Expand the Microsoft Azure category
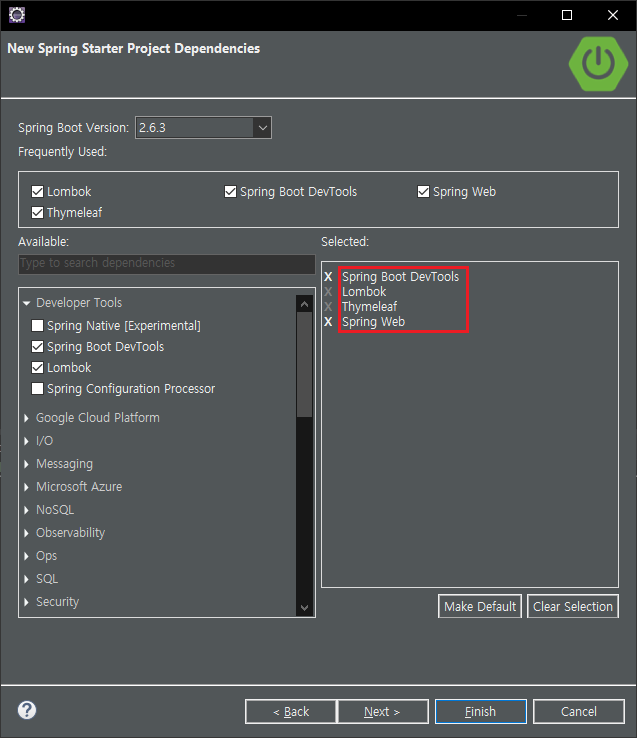Image resolution: width=637 pixels, height=738 pixels. click(x=27, y=487)
